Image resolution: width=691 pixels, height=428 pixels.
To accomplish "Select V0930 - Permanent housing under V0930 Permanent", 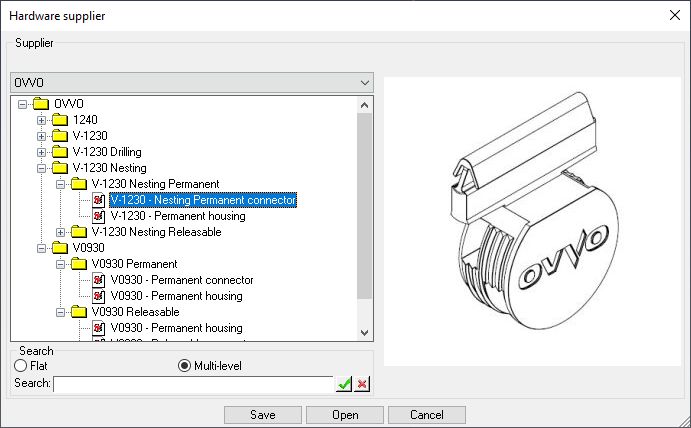I will 176,296.
